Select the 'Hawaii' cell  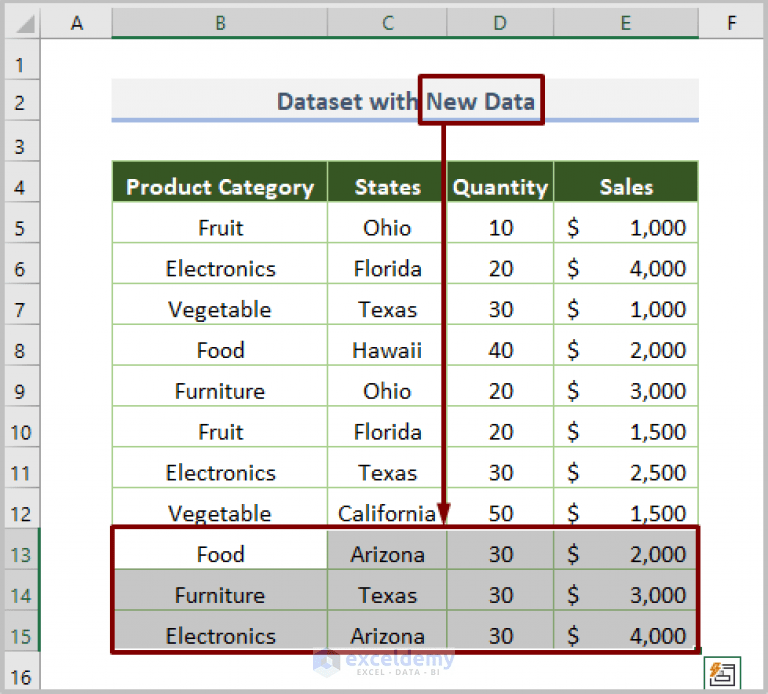pyautogui.click(x=387, y=345)
